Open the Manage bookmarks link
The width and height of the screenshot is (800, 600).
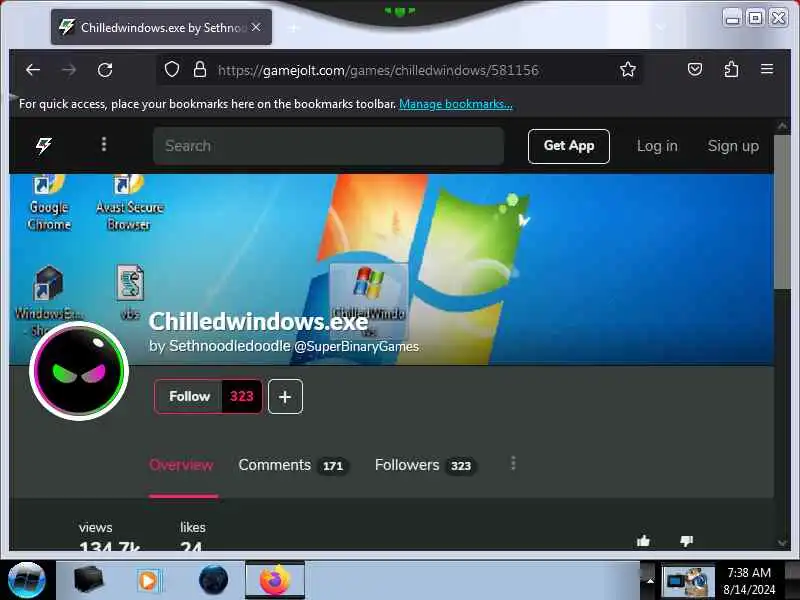pyautogui.click(x=456, y=104)
